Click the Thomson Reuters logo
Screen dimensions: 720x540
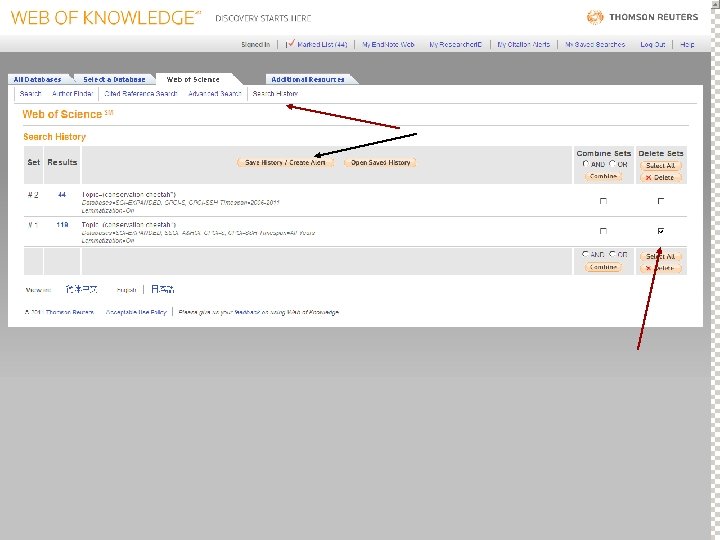(642, 17)
